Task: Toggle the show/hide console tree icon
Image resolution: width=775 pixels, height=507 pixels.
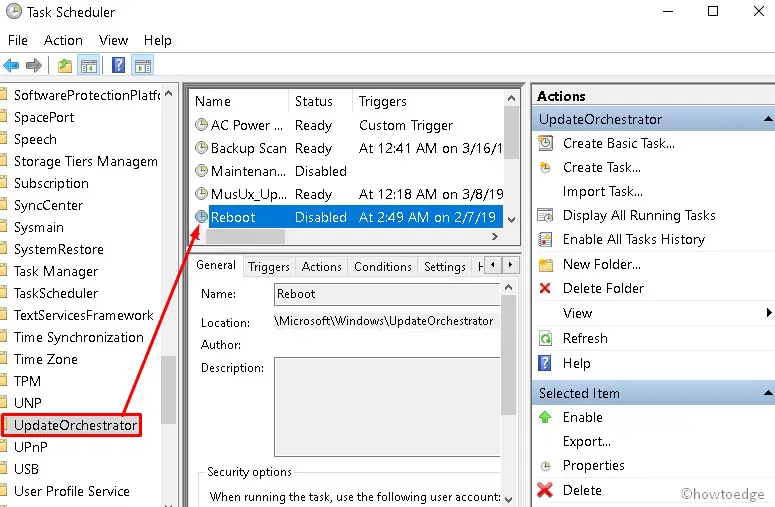Action: (x=89, y=65)
